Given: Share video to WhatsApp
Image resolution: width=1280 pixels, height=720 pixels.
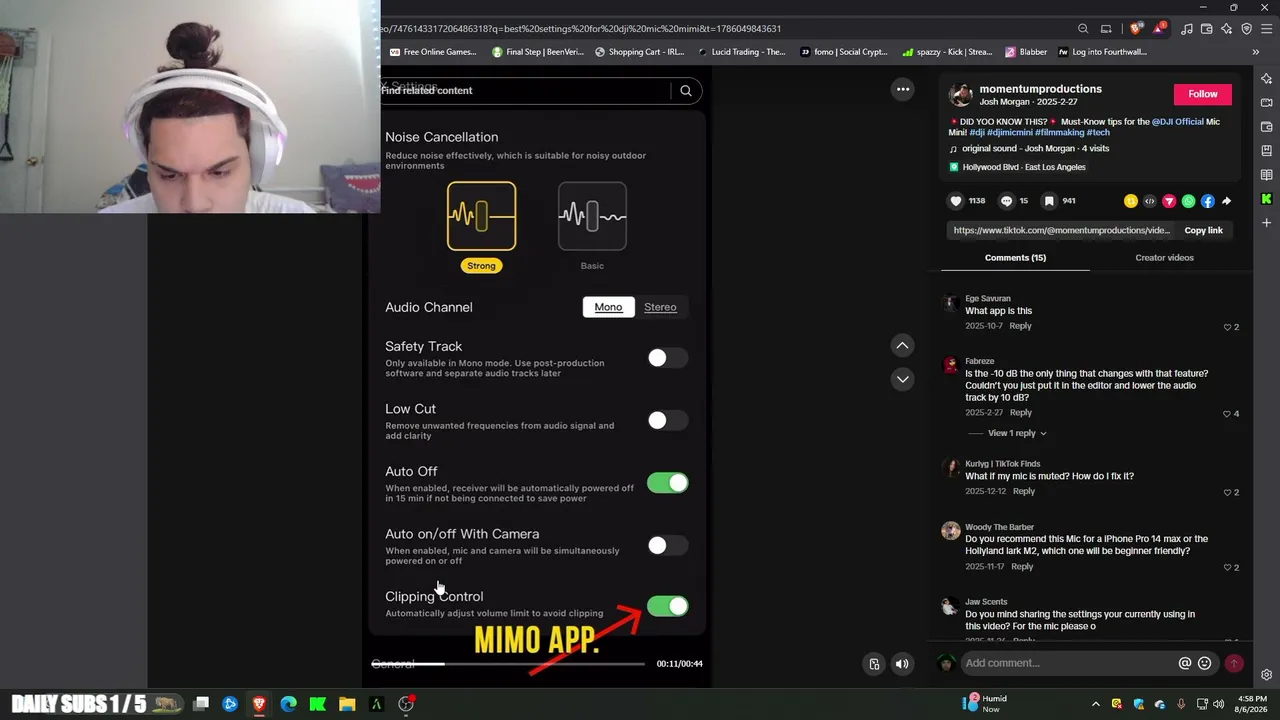Looking at the screenshot, I should 1188,201.
